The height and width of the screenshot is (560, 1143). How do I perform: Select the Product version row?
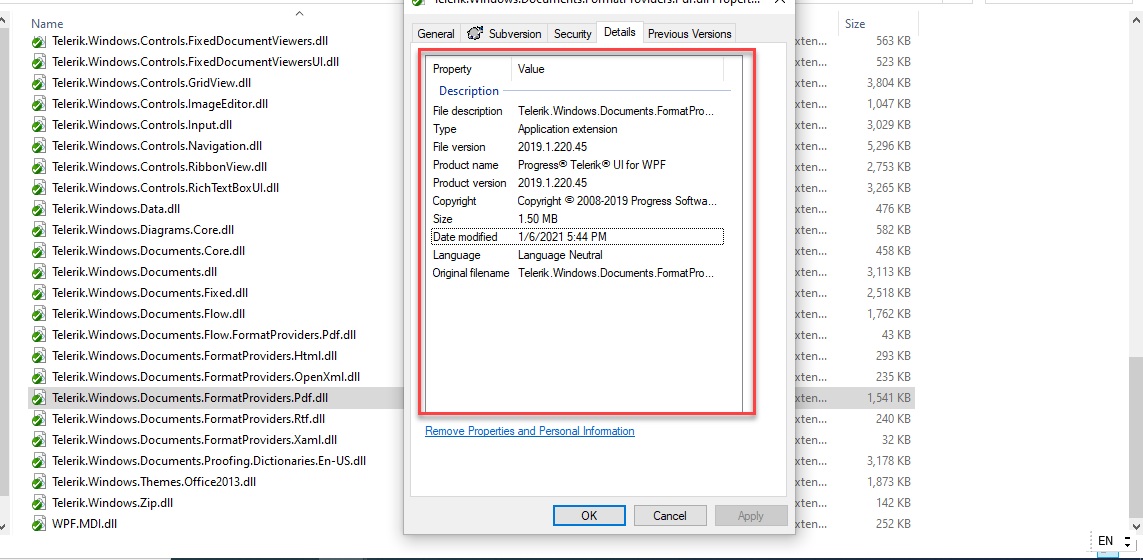pyautogui.click(x=577, y=183)
